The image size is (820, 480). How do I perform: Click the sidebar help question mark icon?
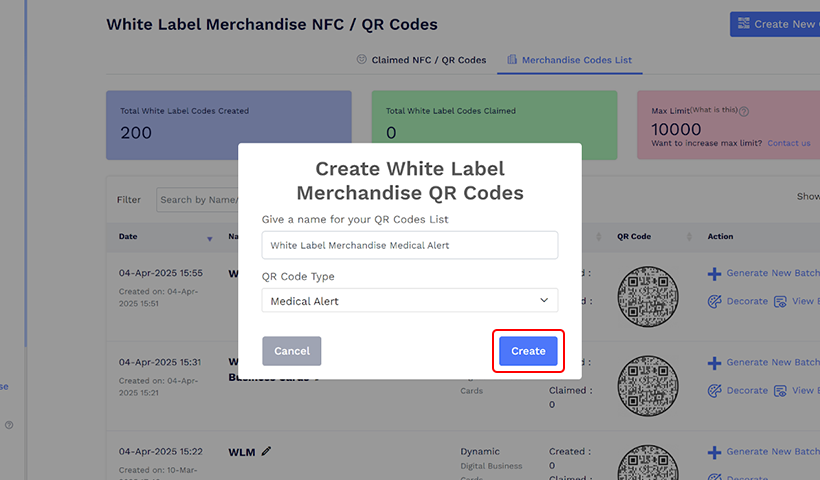tap(9, 425)
